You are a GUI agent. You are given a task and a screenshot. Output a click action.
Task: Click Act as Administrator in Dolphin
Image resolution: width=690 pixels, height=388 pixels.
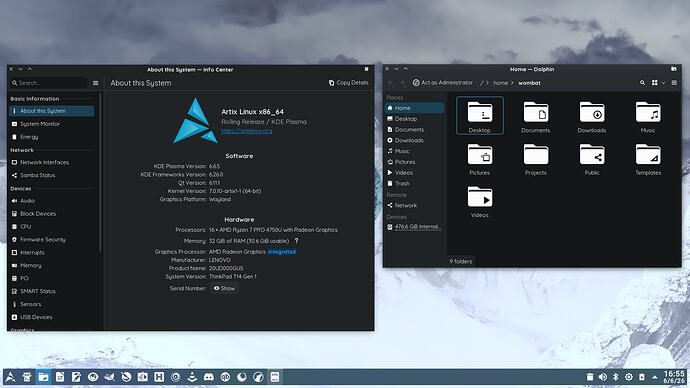coord(442,83)
